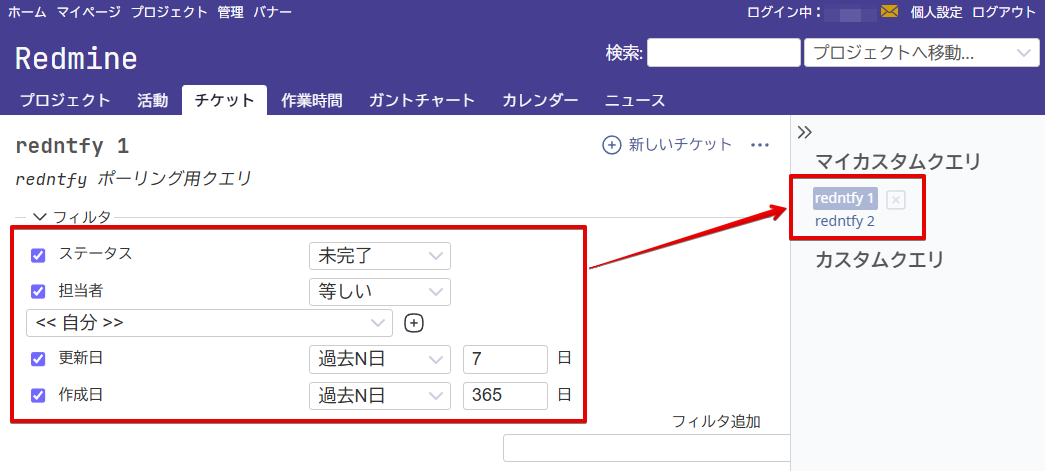Click the 作成日 days field with 365

coord(505,396)
